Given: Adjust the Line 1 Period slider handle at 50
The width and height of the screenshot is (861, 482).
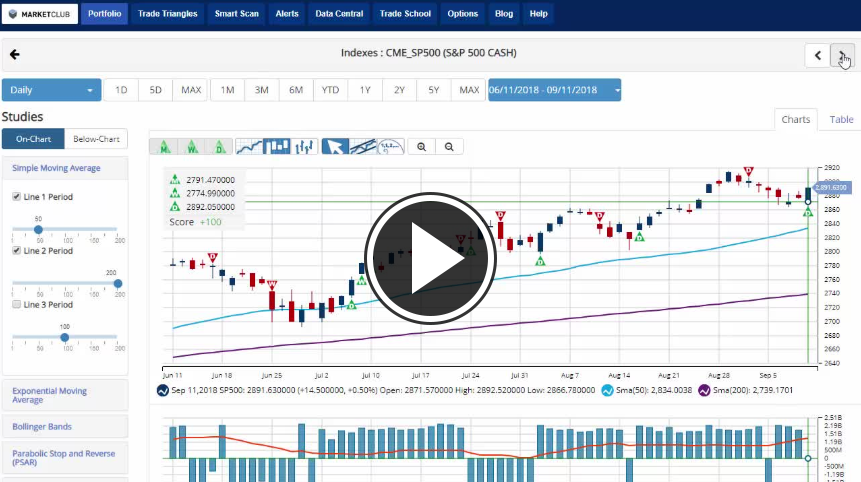Looking at the screenshot, I should (38, 229).
